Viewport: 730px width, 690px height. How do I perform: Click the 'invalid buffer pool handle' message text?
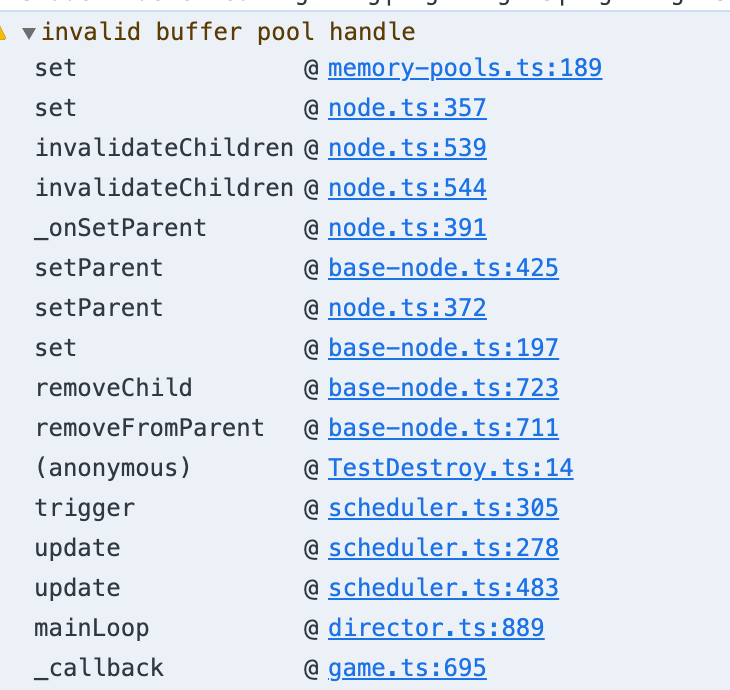[228, 32]
